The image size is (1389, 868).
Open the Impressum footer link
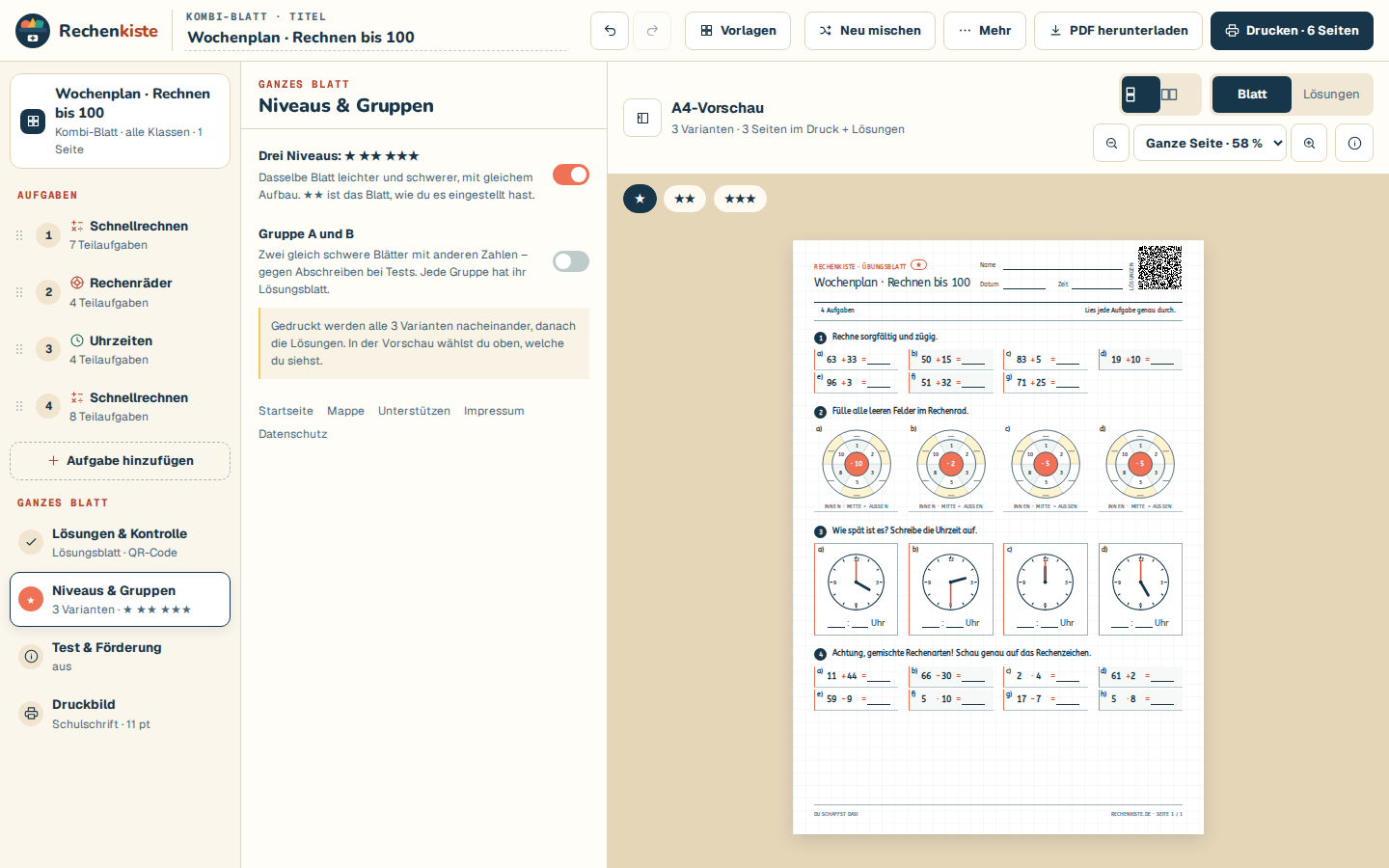pyautogui.click(x=494, y=411)
